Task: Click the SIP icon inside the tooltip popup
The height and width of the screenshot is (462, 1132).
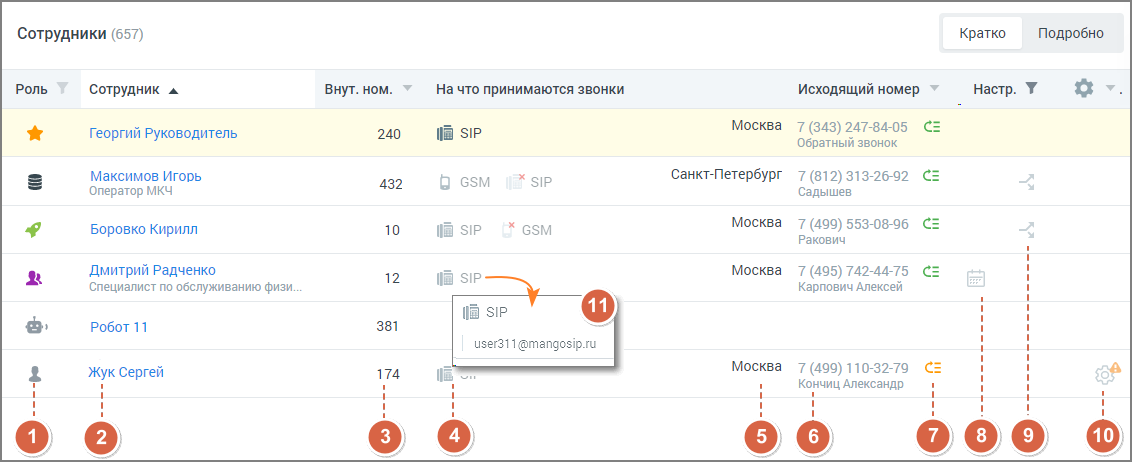Action: point(471,313)
